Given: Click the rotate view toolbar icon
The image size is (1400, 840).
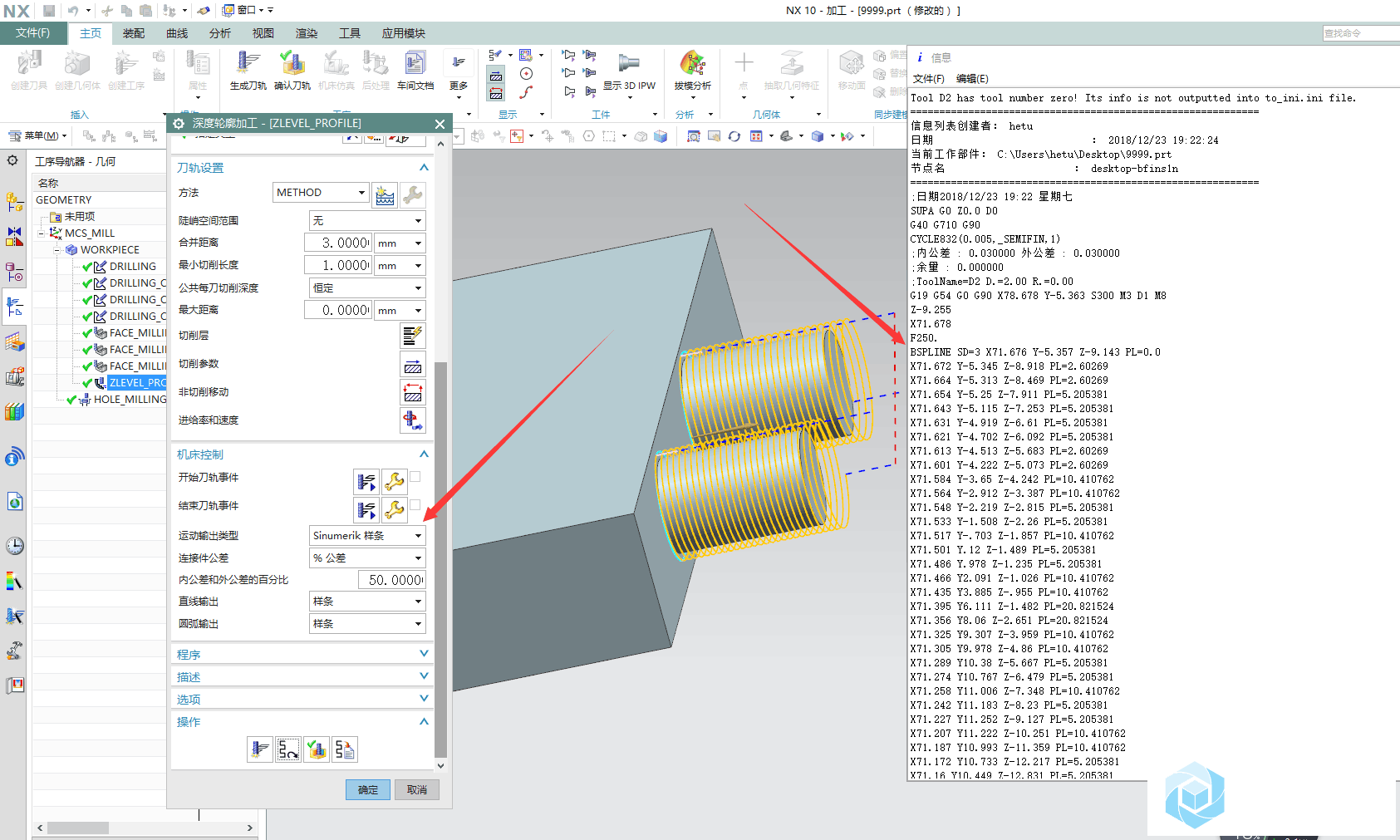Looking at the screenshot, I should pos(734,136).
